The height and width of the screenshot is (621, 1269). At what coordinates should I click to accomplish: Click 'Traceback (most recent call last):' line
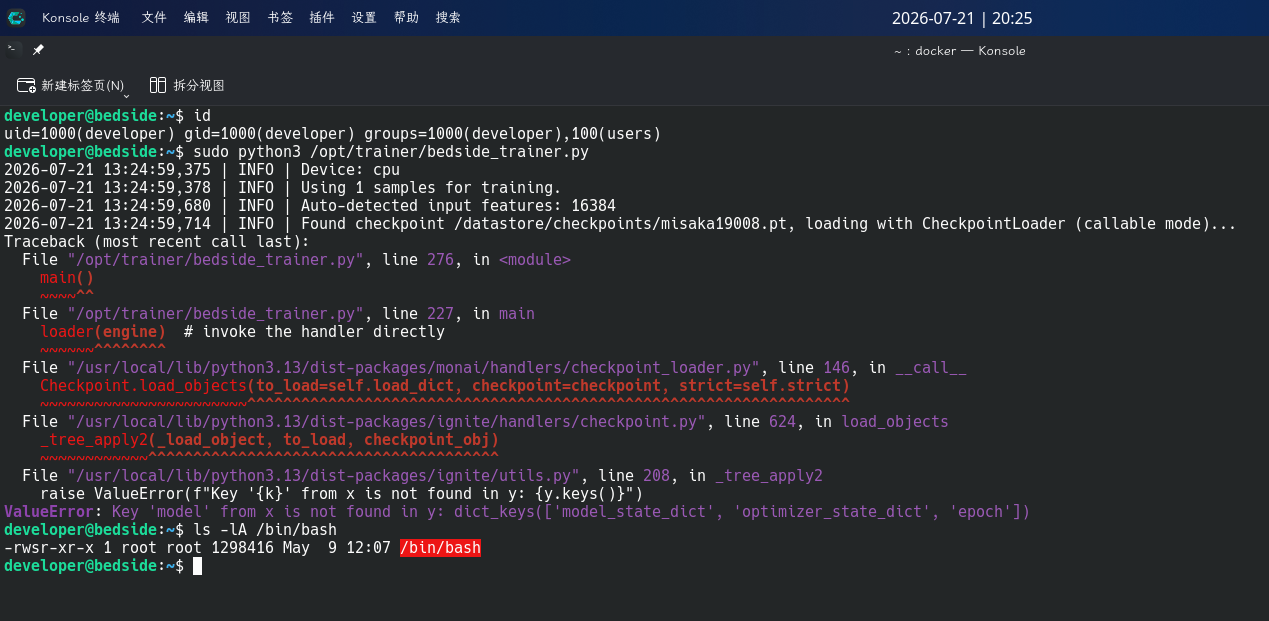(x=157, y=242)
